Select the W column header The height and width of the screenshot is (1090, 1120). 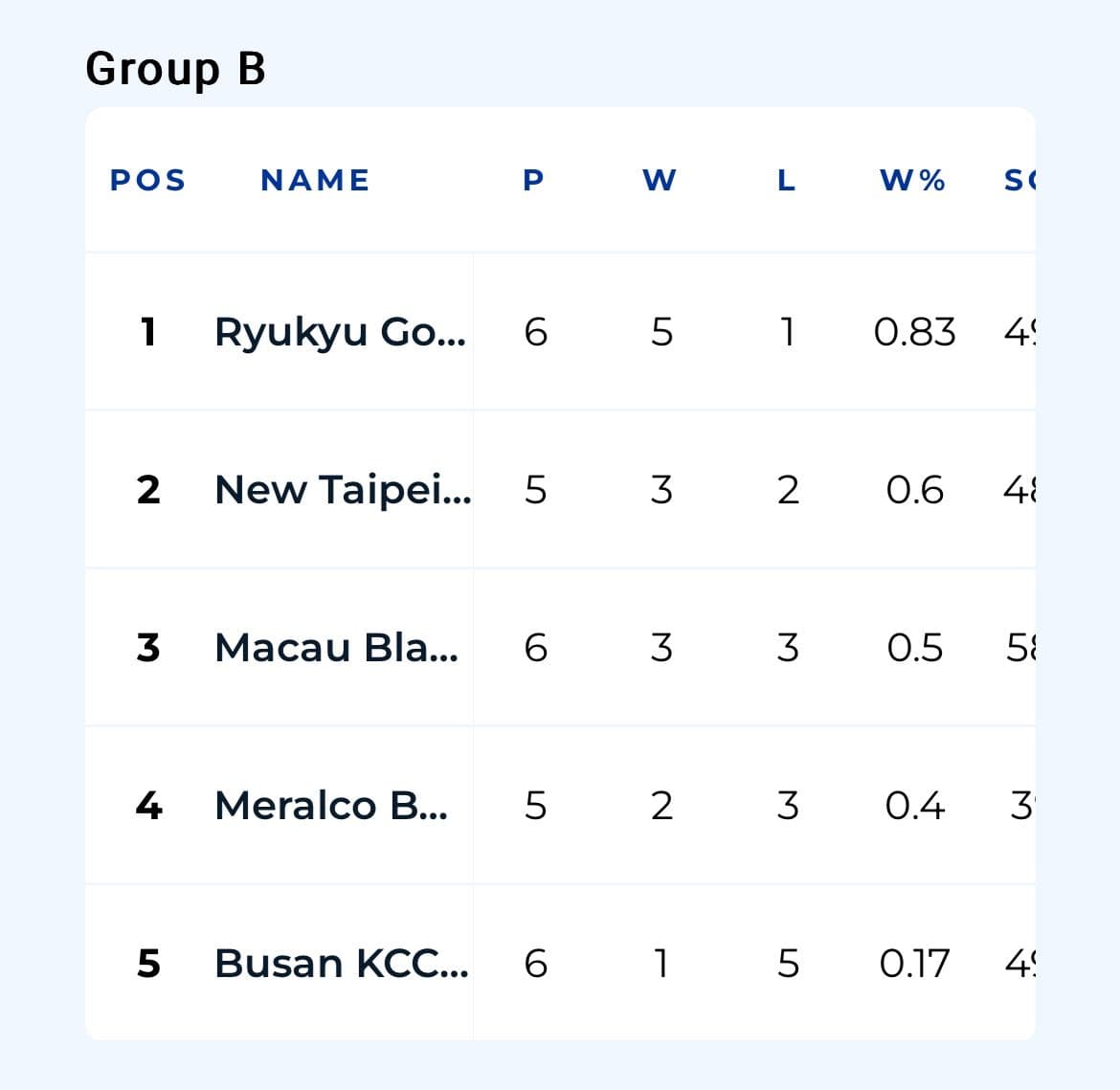tap(660, 180)
